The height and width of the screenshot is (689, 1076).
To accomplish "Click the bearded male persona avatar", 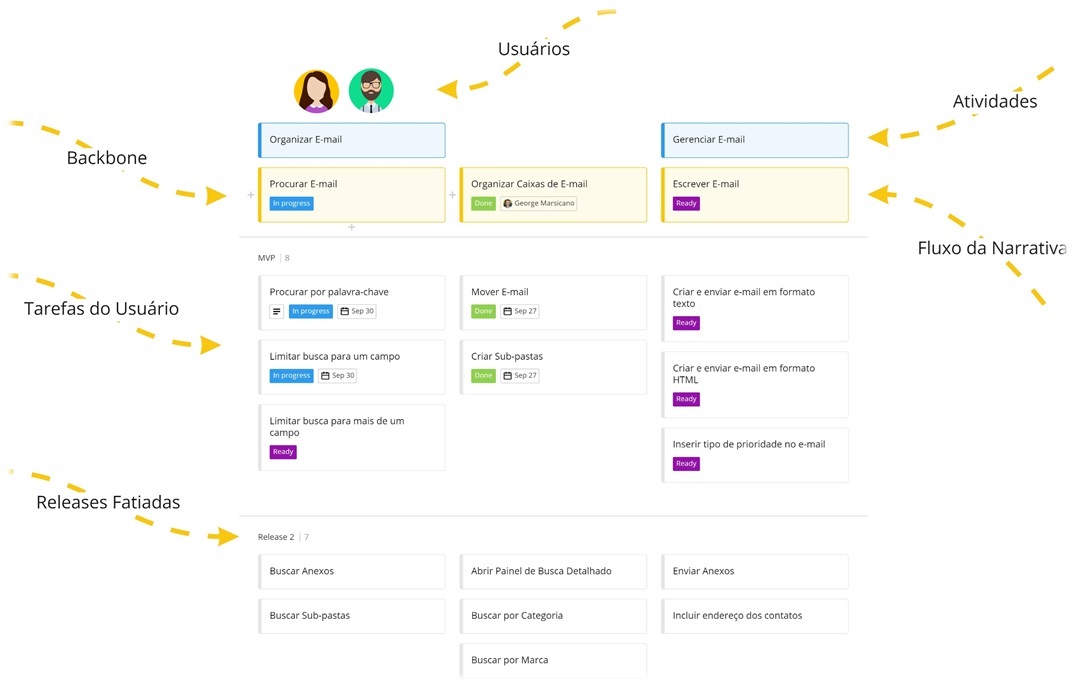I will click(x=371, y=91).
